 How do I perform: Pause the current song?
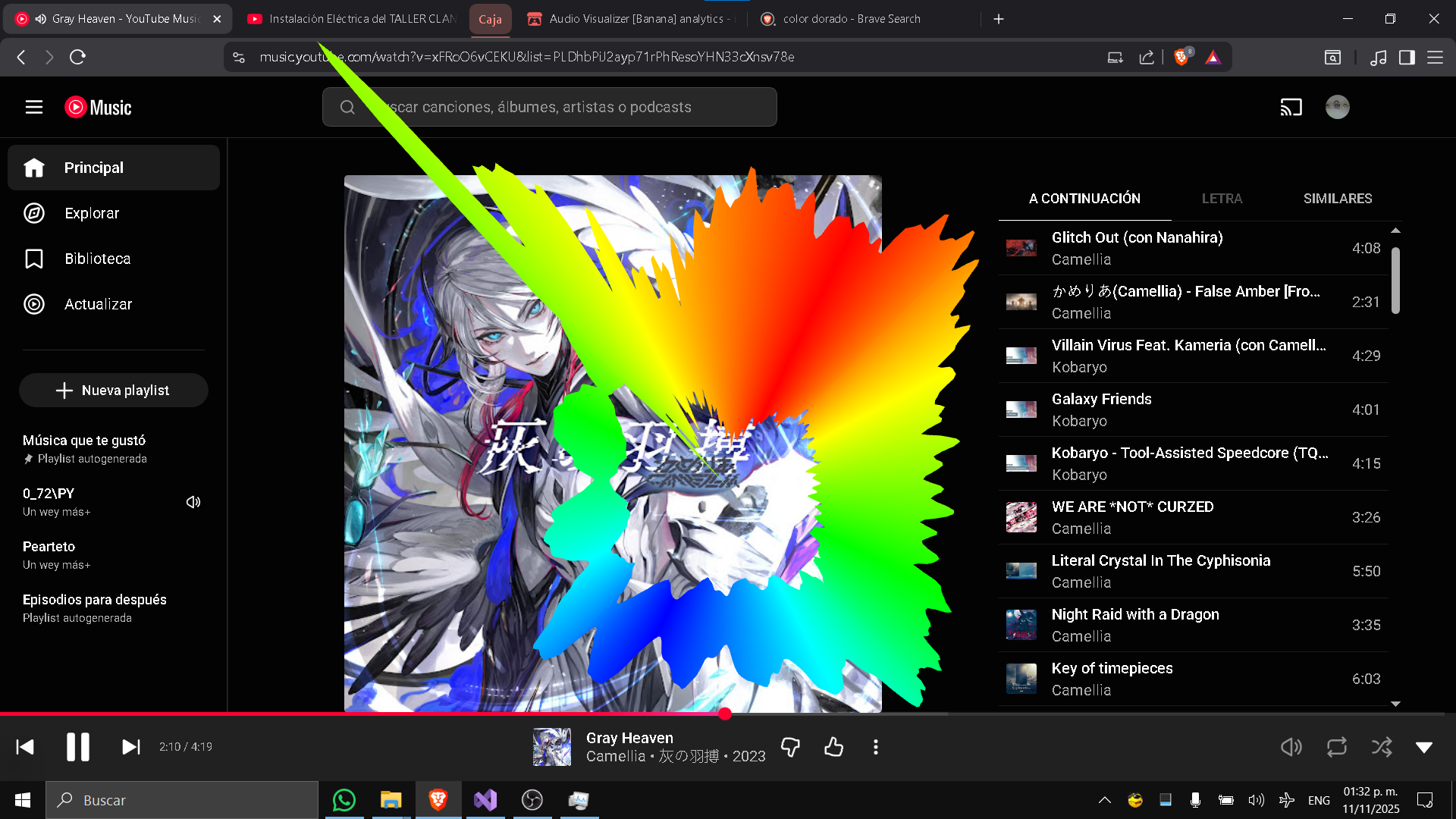point(77,747)
